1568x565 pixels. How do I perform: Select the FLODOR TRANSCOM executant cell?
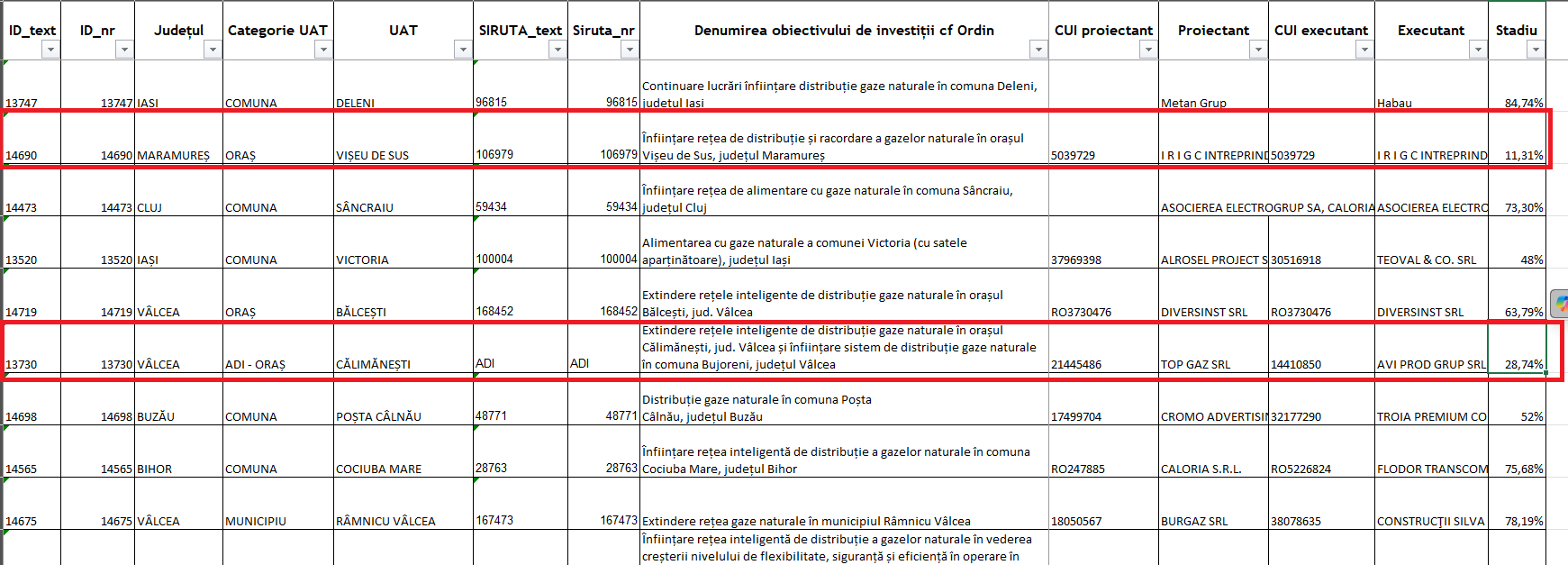pos(1431,451)
